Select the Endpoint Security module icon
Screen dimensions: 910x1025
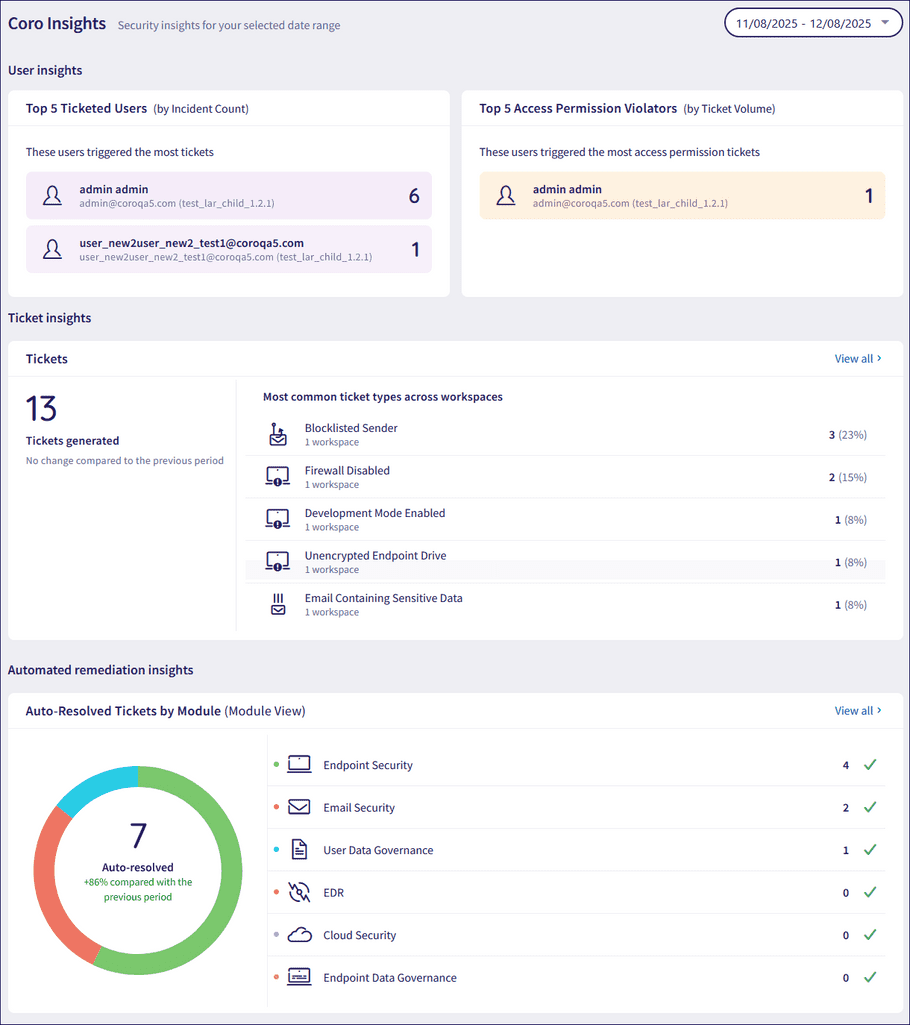[298, 763]
